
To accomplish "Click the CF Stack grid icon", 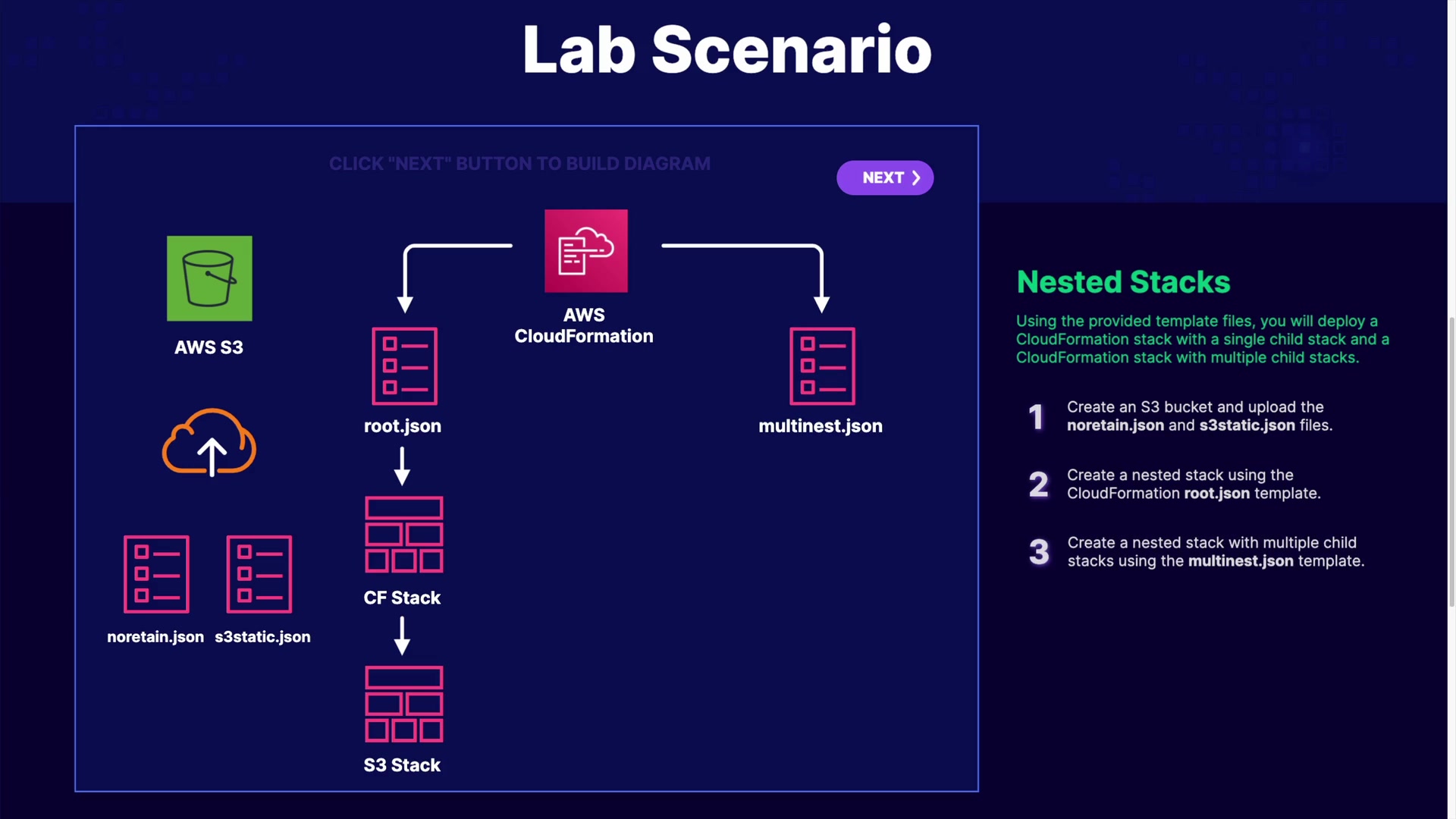I will pos(403,535).
